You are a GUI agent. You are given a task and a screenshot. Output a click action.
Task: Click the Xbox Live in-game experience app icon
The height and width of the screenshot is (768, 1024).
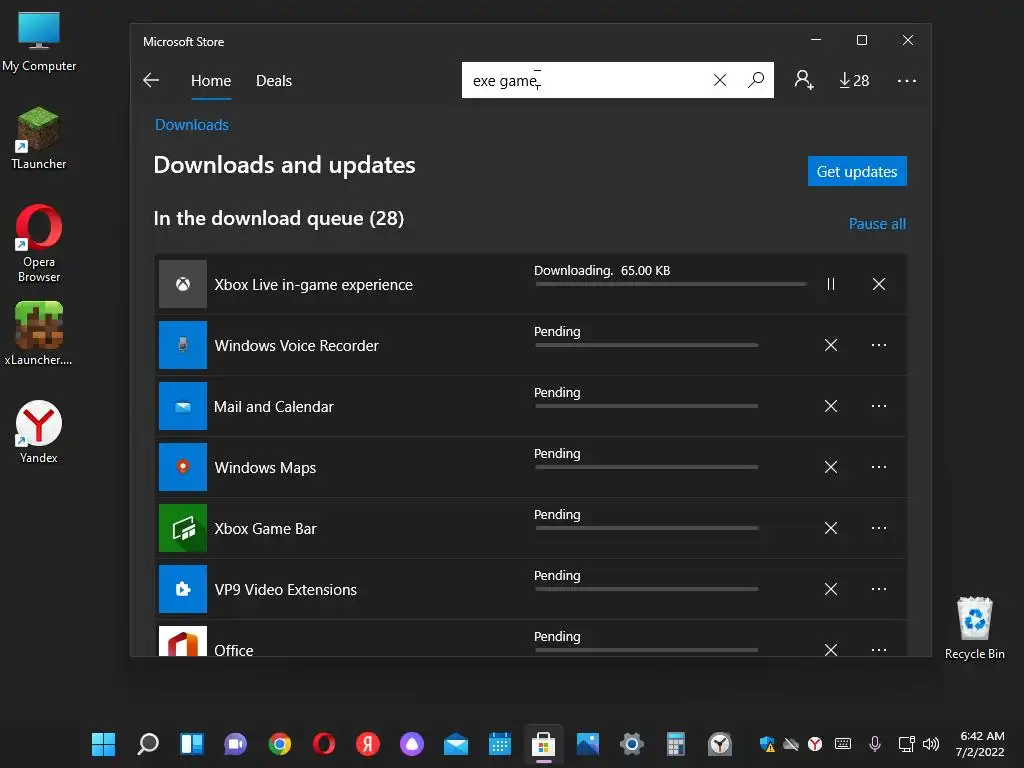[183, 284]
